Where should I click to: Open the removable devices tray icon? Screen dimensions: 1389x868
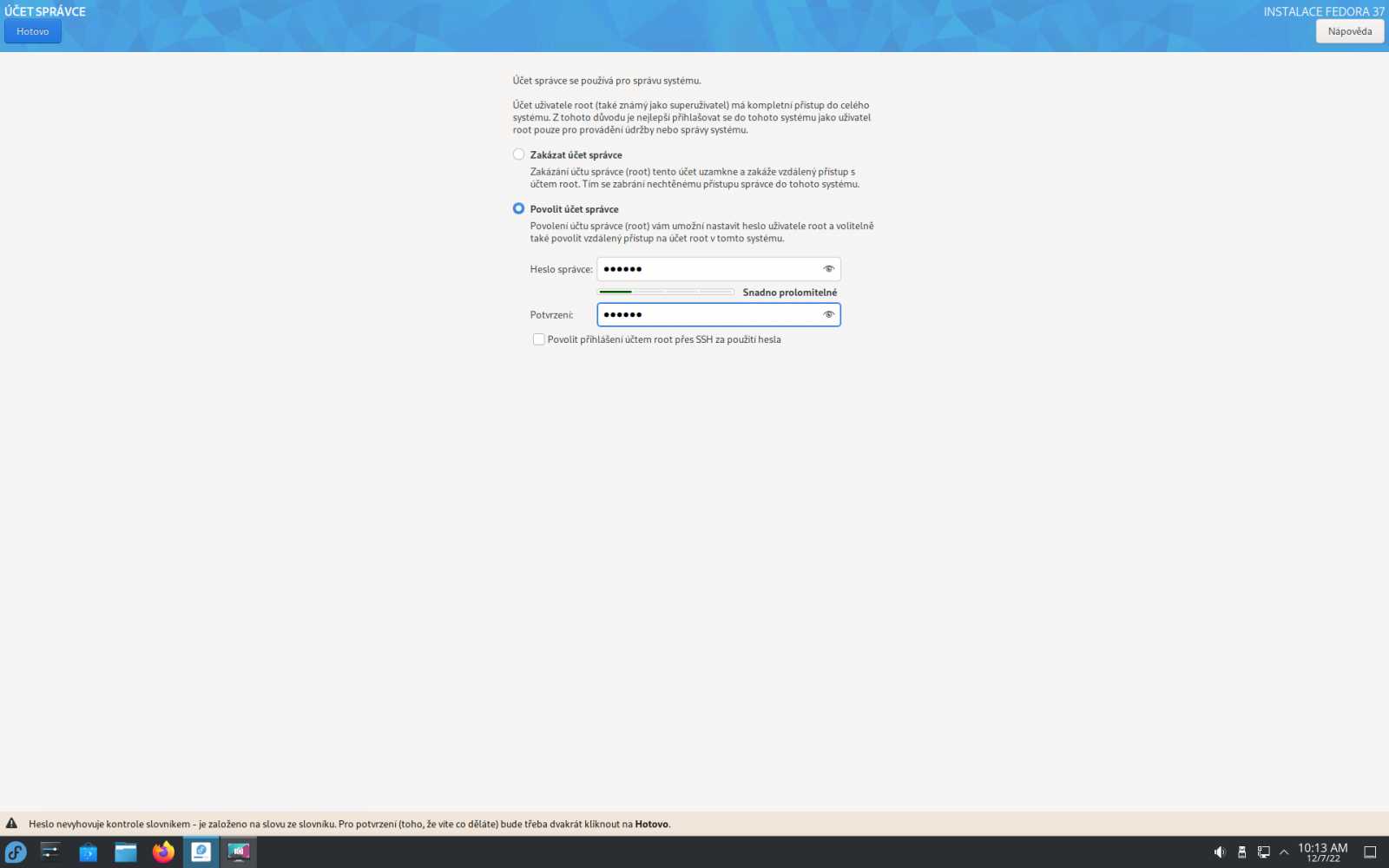click(1241, 852)
